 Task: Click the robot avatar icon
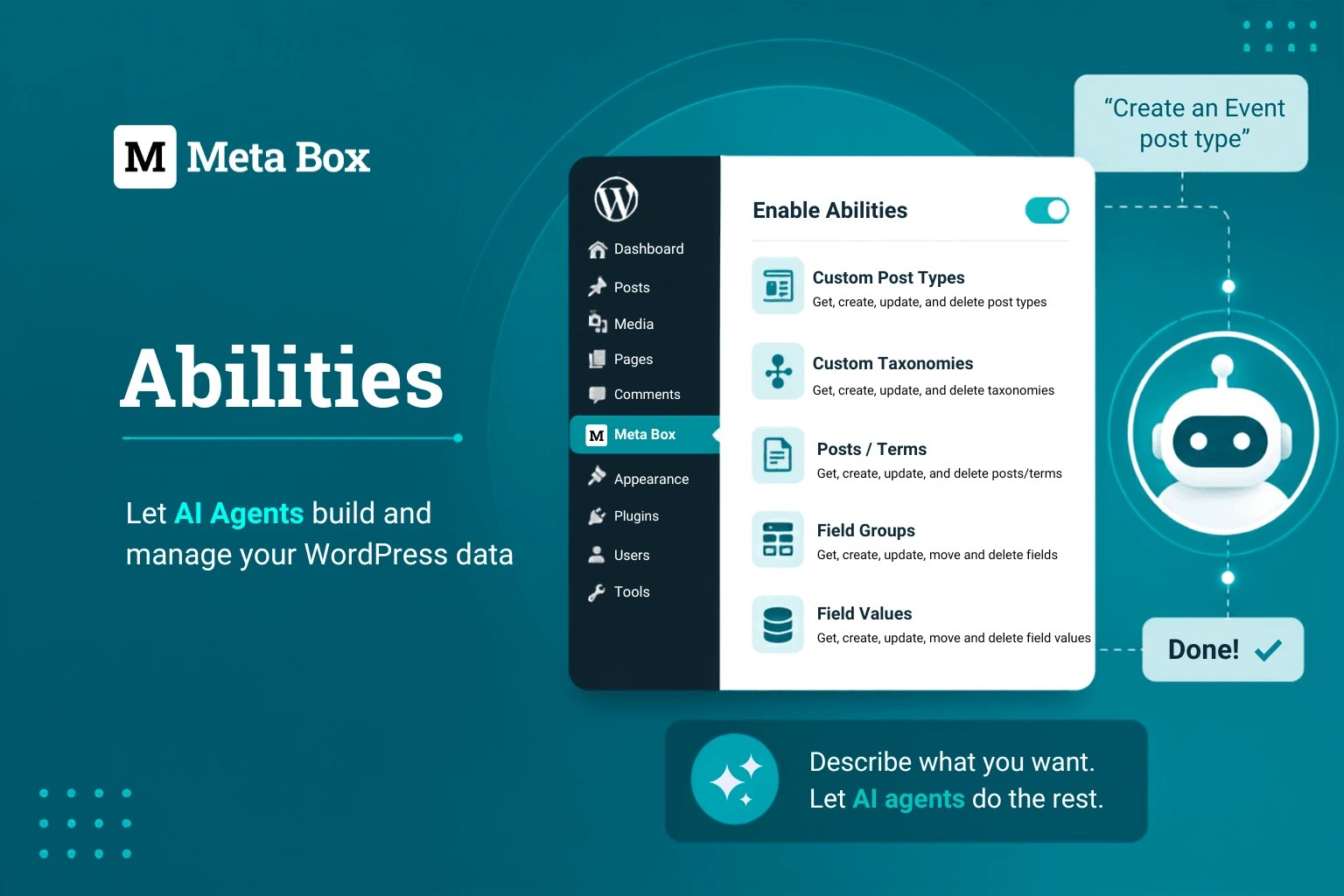pyautogui.click(x=1223, y=432)
